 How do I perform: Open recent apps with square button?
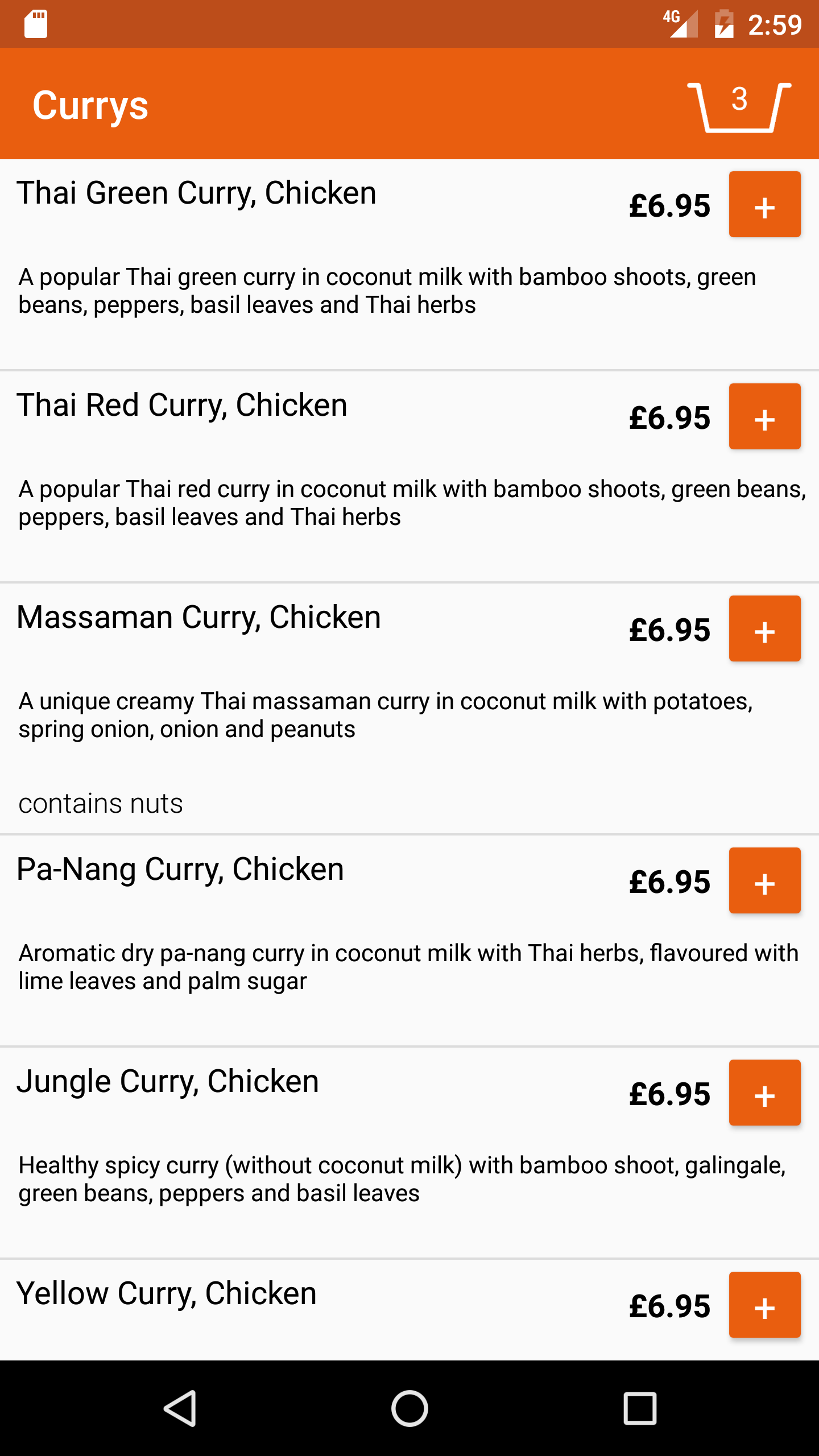point(640,1408)
